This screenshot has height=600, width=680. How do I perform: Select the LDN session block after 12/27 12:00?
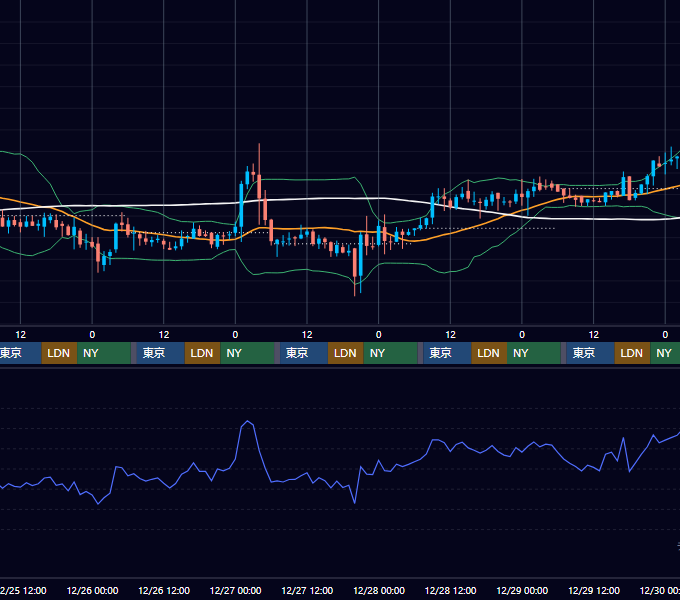coord(346,353)
